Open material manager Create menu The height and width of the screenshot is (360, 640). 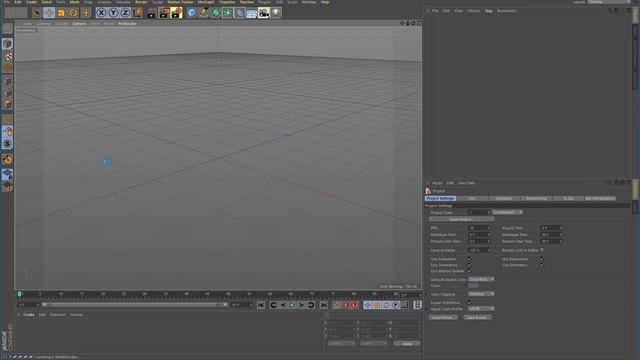(x=29, y=315)
